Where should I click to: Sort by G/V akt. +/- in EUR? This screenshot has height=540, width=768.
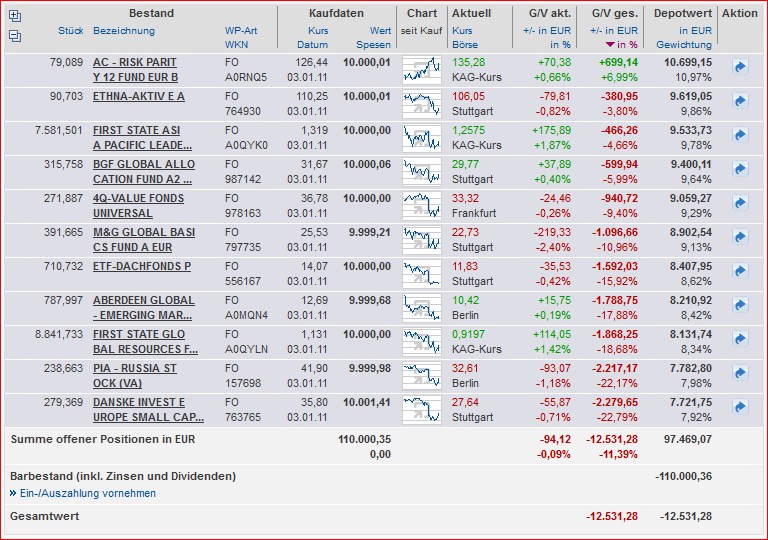pos(547,31)
